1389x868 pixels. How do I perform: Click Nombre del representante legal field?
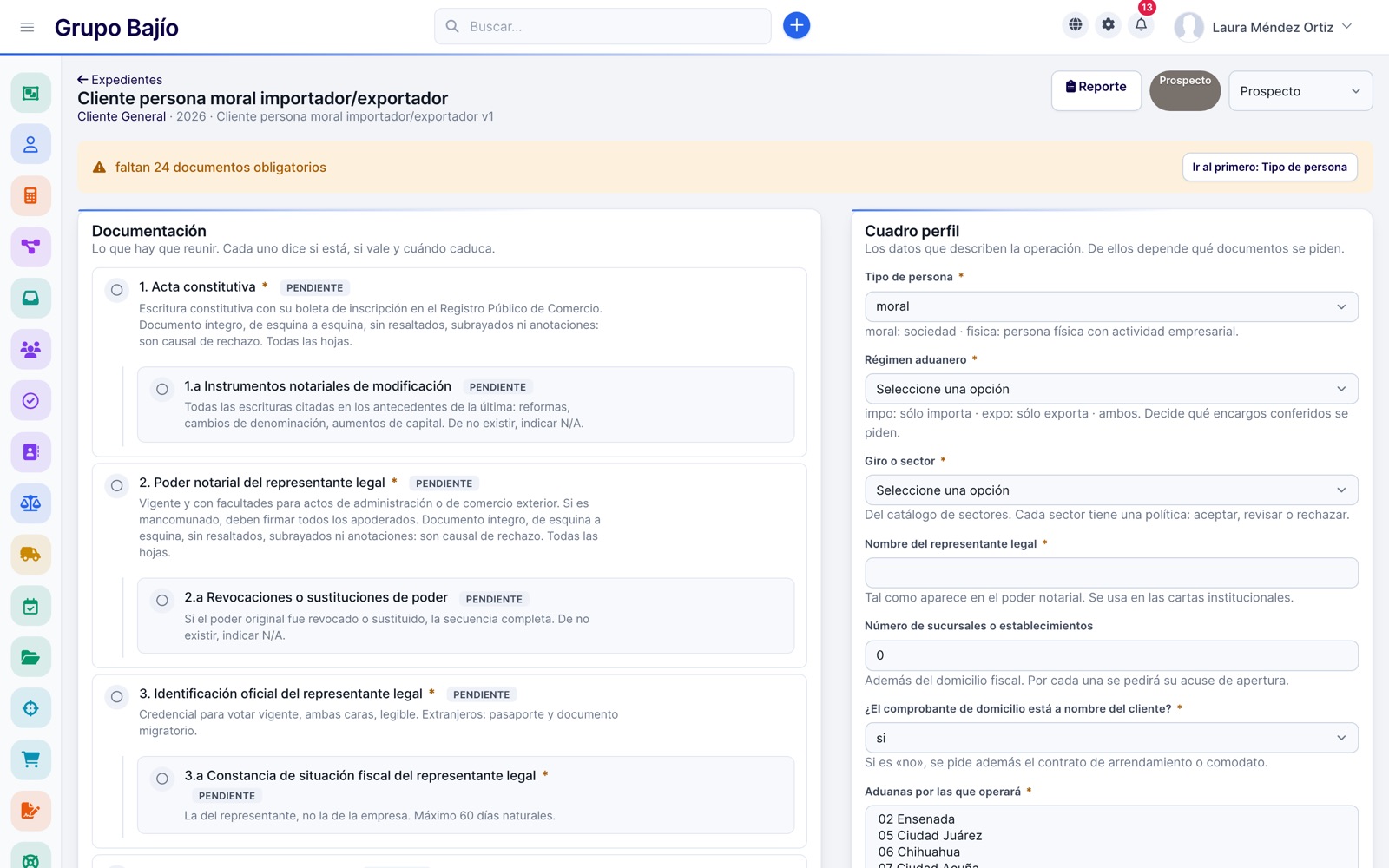pos(1111,573)
